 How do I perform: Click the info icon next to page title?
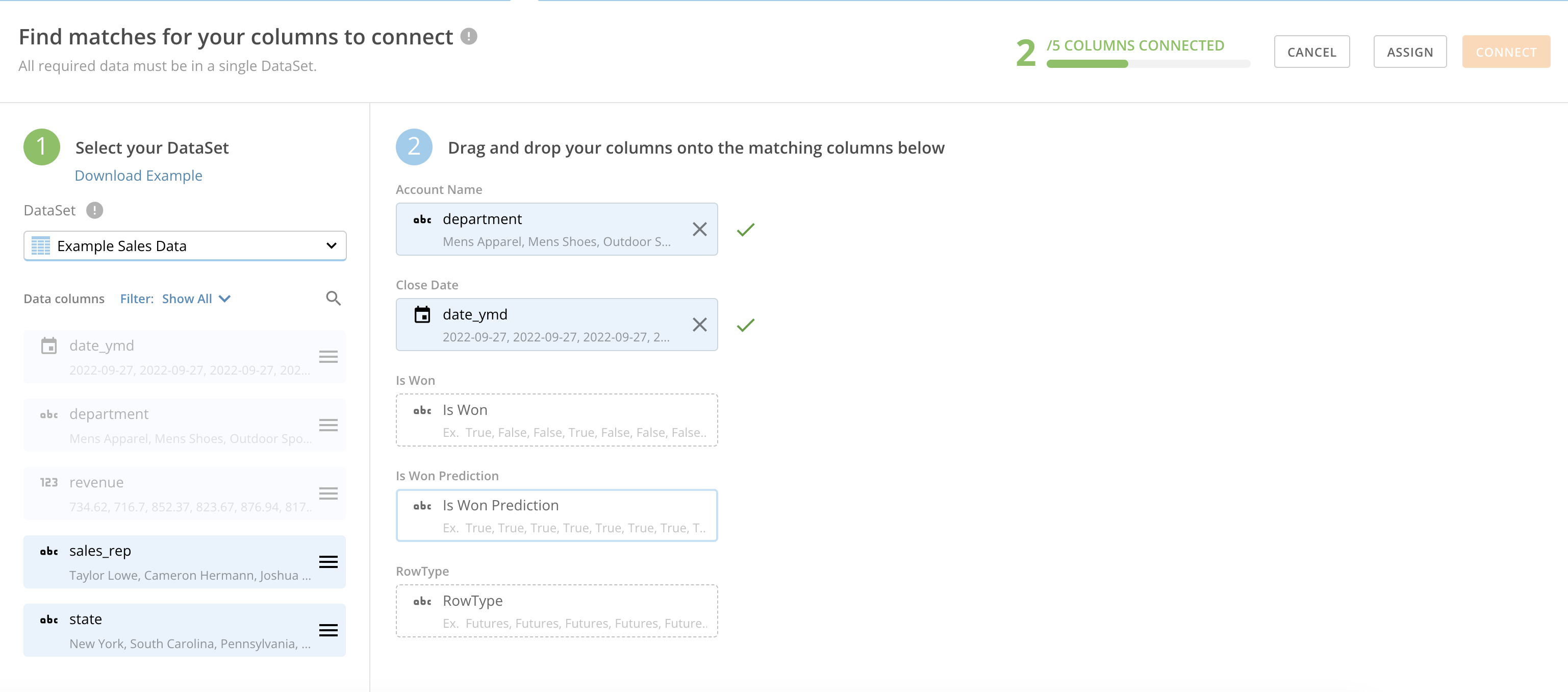click(468, 37)
